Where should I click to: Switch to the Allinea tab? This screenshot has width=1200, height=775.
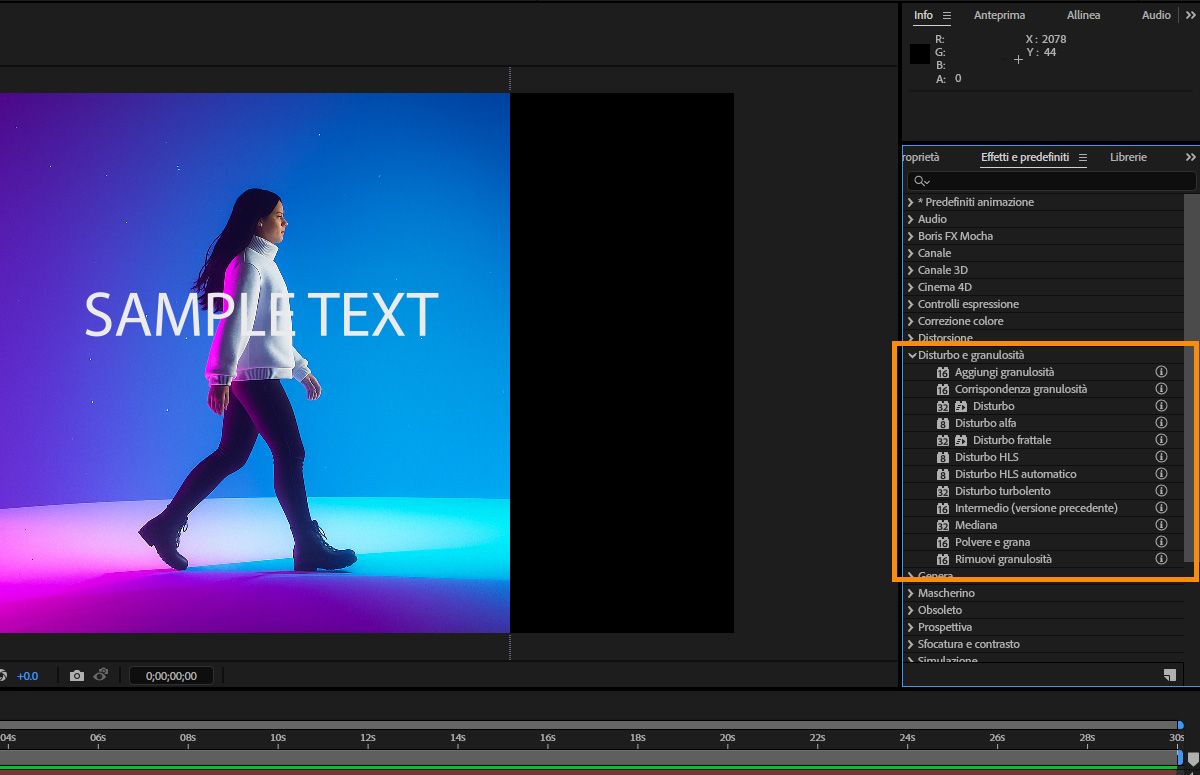coord(1083,16)
